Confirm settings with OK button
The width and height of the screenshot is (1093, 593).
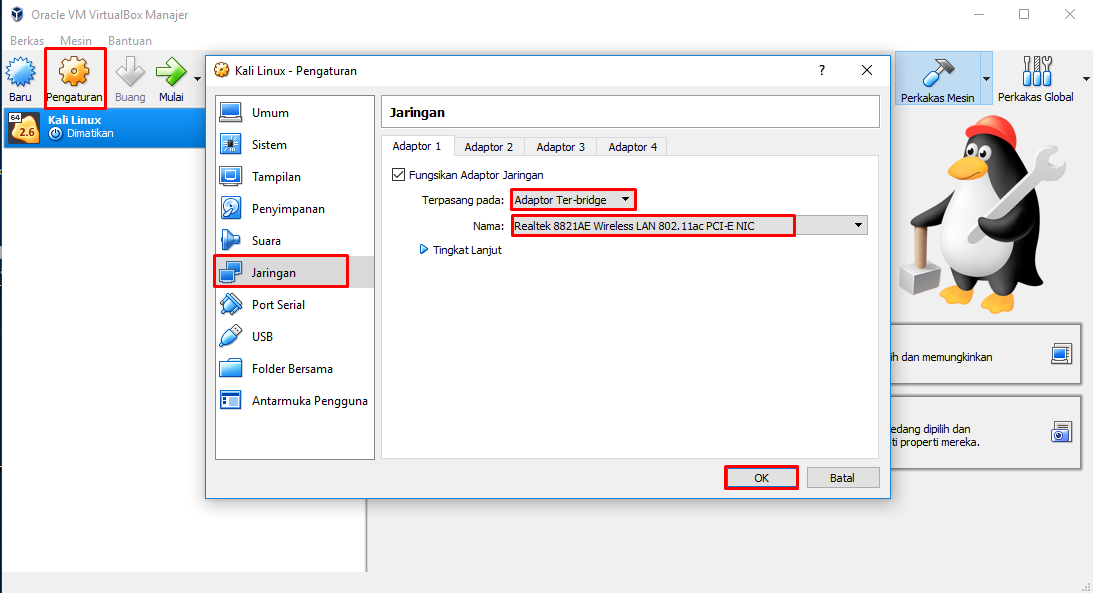[x=761, y=478]
